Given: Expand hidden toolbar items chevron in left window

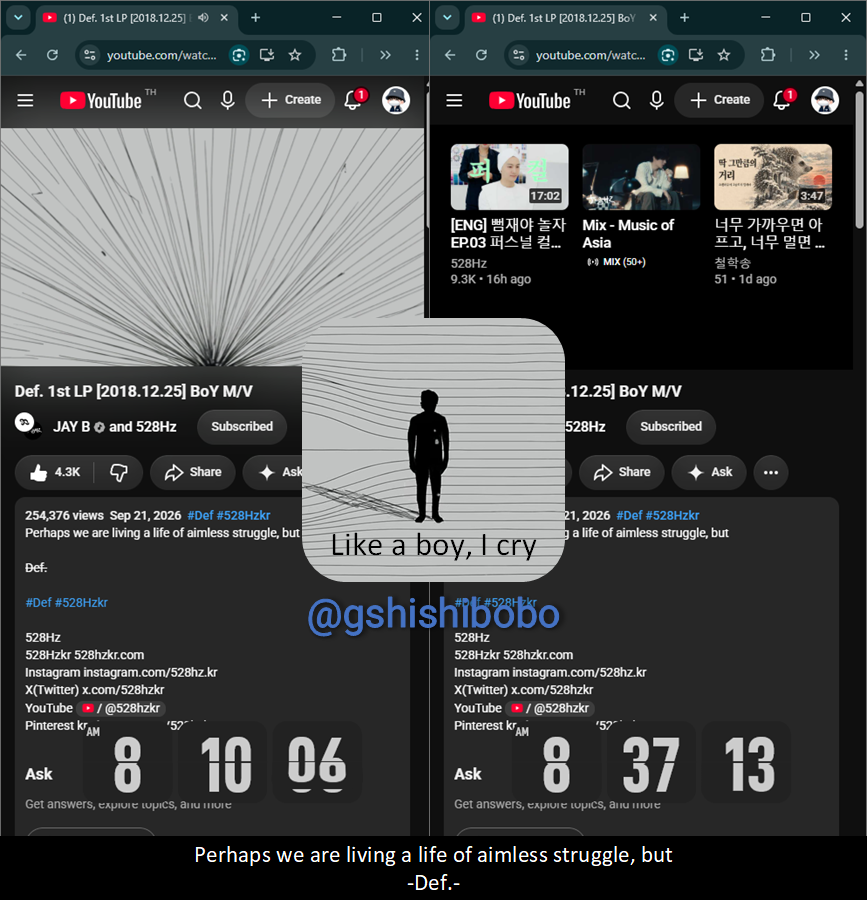Looking at the screenshot, I should pos(385,55).
